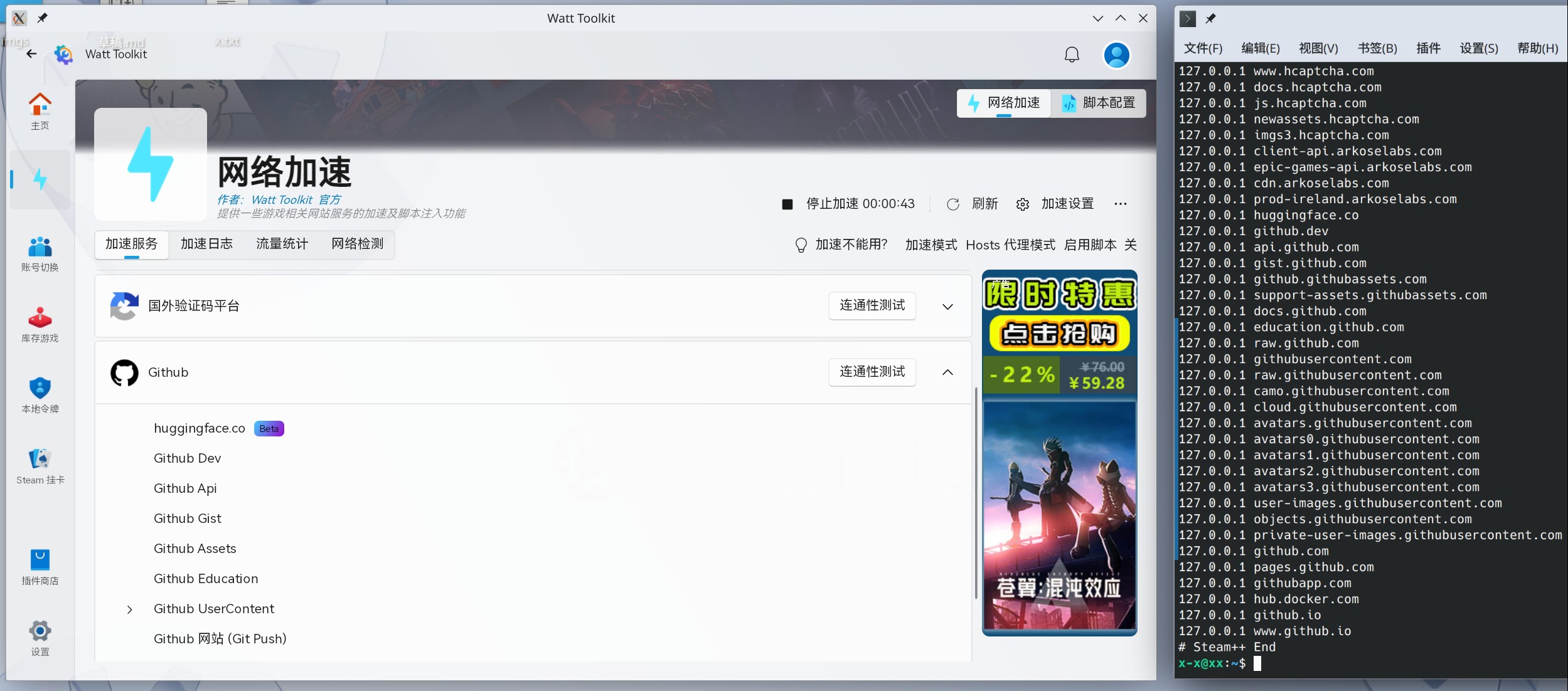
Task: Select huggingface.co entry
Action: [x=200, y=428]
